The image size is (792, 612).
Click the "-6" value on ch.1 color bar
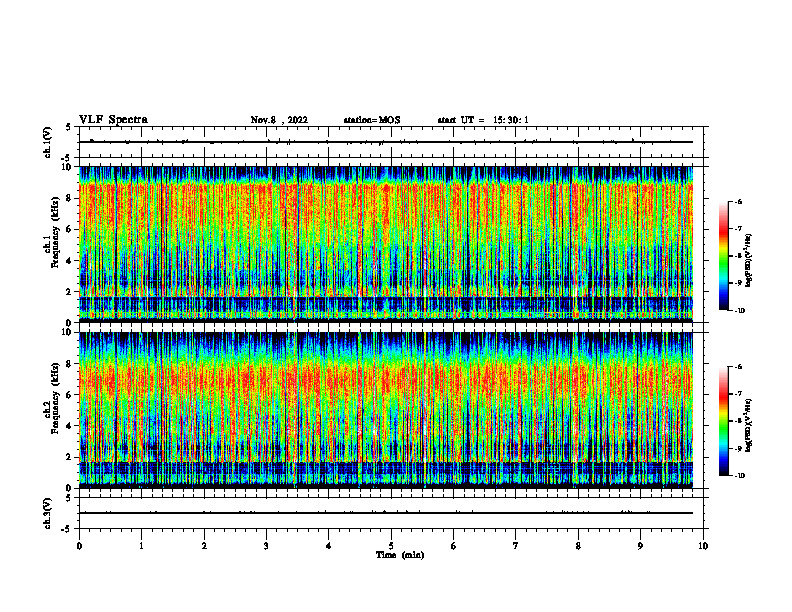point(738,202)
